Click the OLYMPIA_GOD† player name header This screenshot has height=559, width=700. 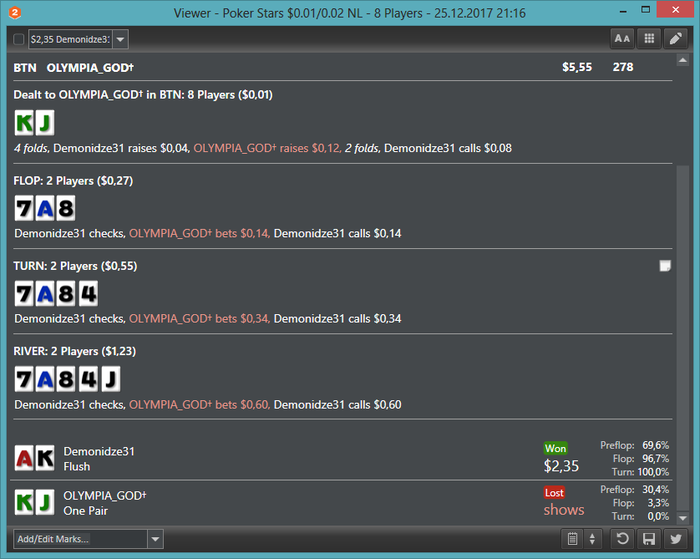click(x=90, y=67)
